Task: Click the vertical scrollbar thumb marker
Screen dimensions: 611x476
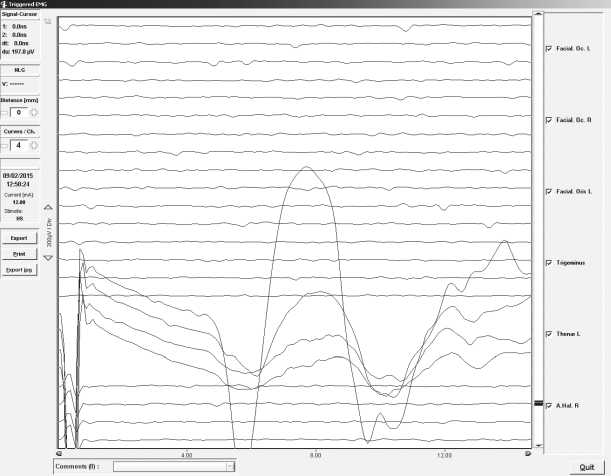Action: pos(538,403)
